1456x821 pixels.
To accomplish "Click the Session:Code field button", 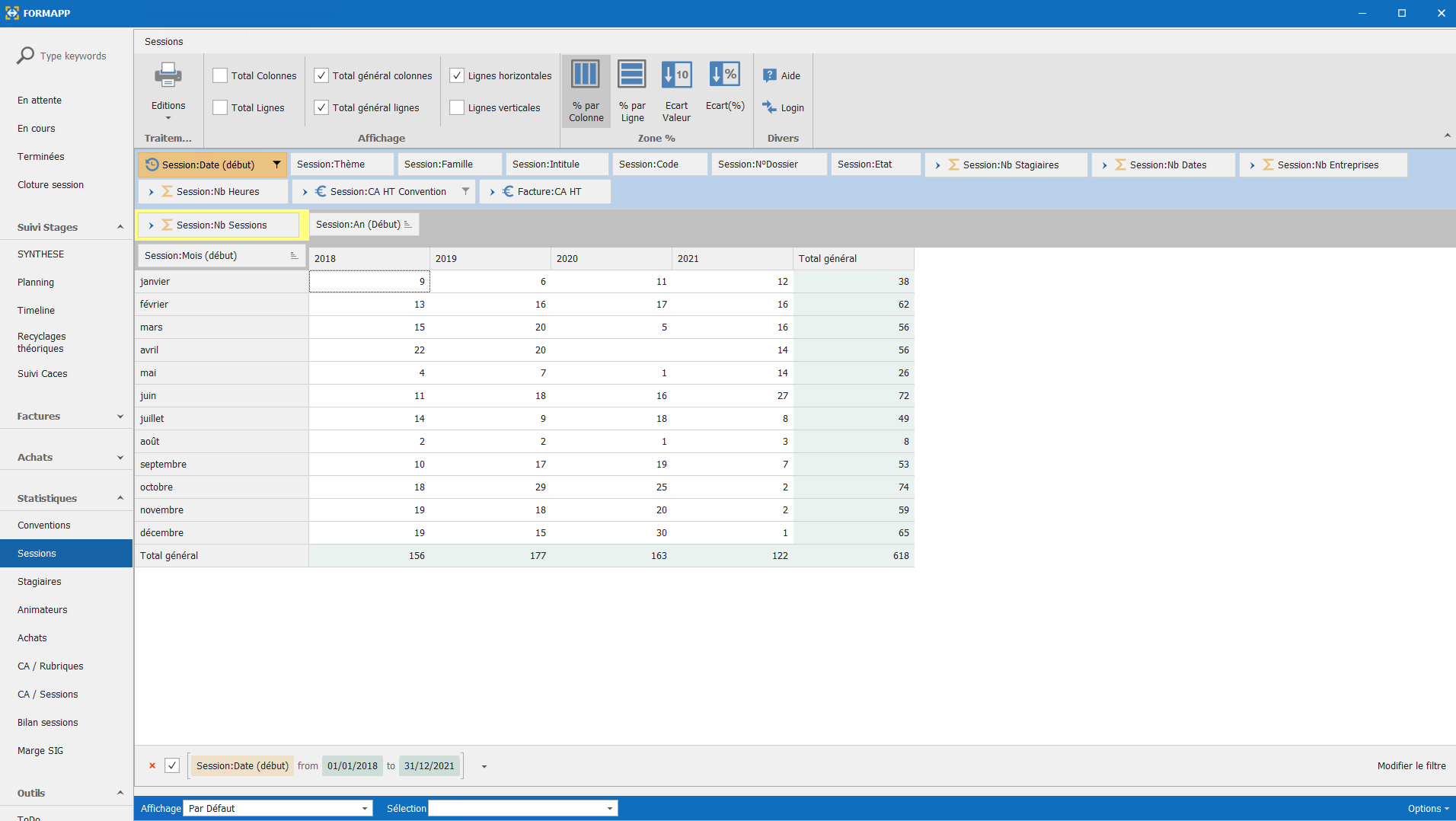I will click(x=660, y=165).
